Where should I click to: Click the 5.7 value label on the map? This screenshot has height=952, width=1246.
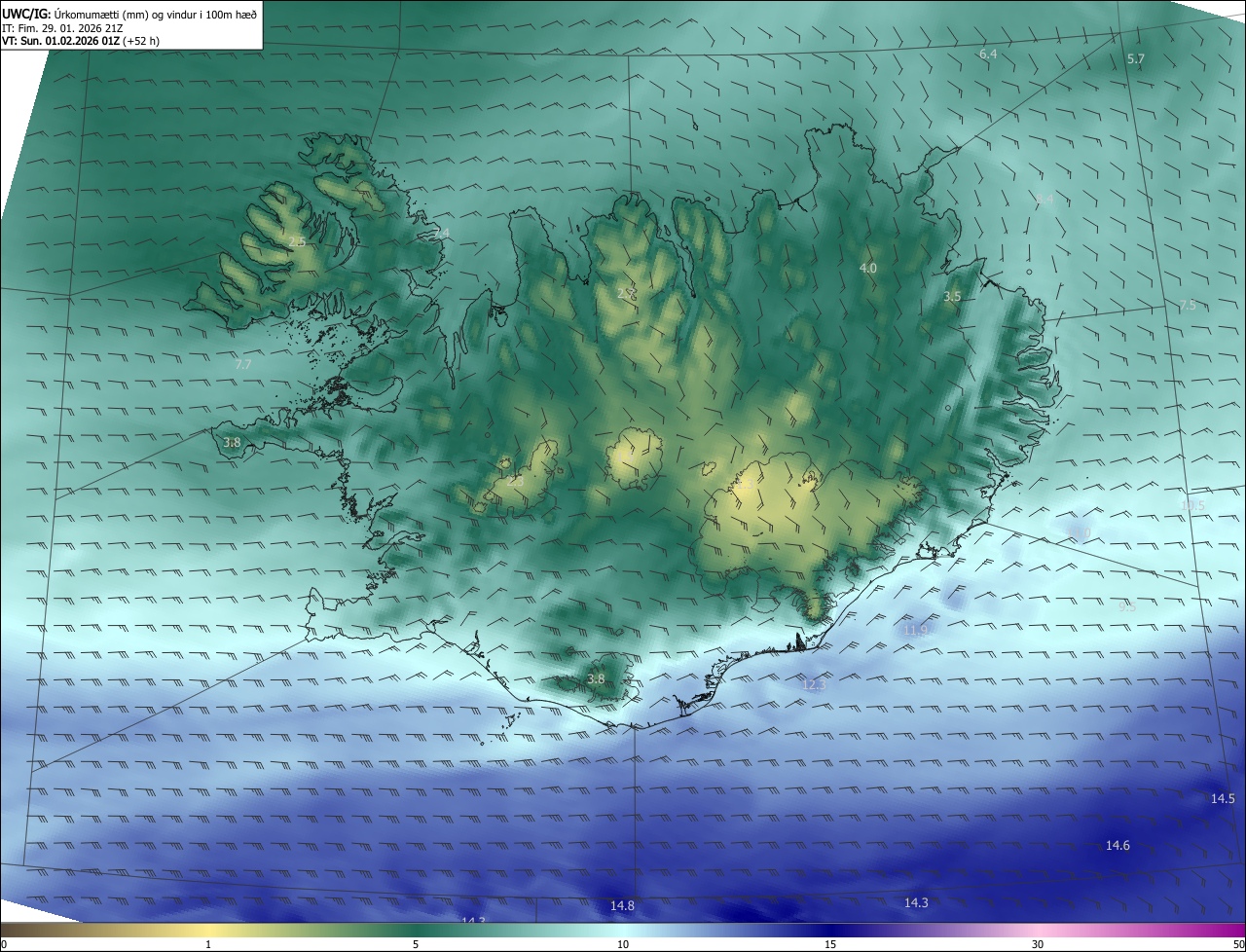tap(1136, 59)
